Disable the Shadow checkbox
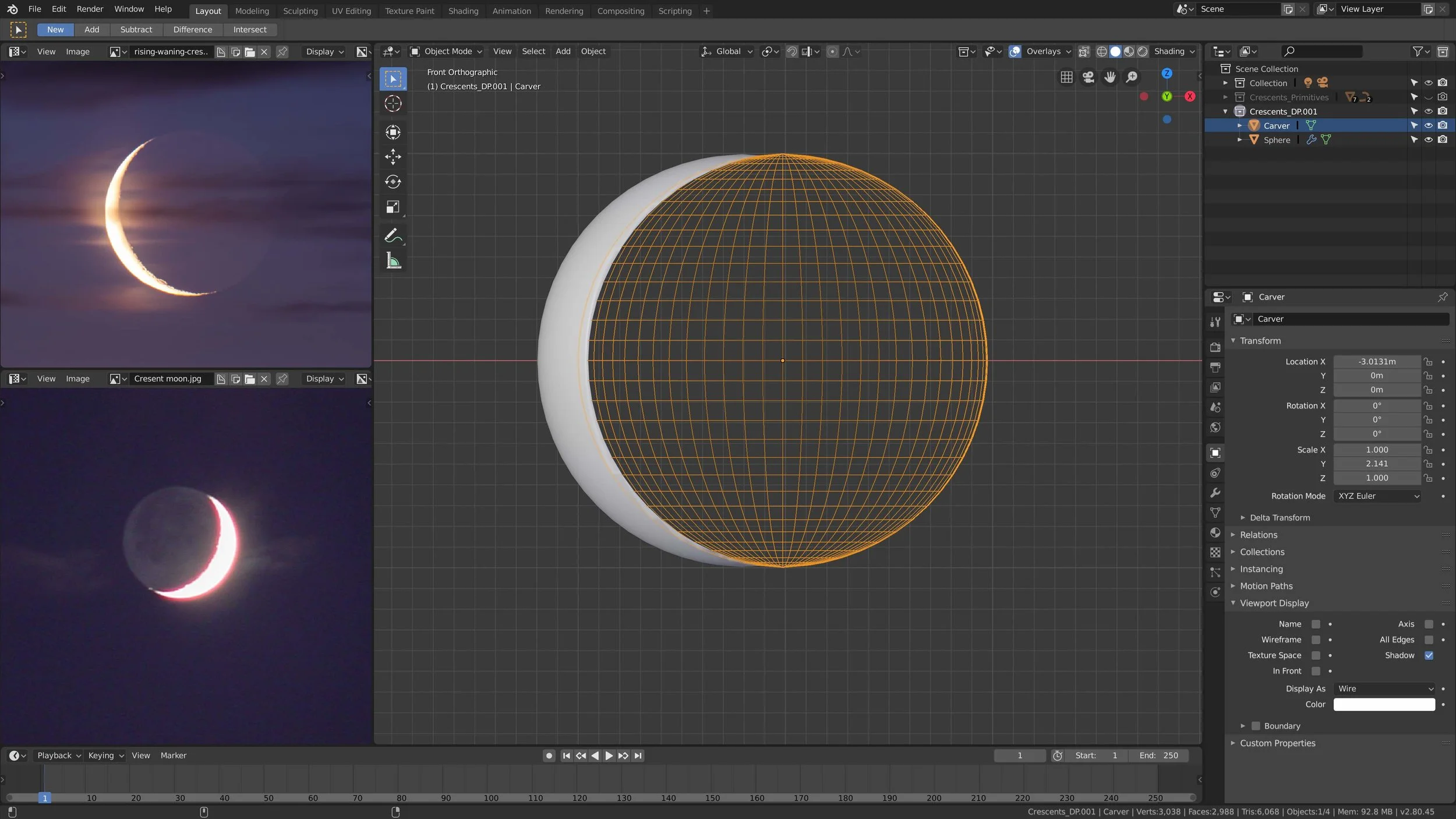 pyautogui.click(x=1429, y=655)
